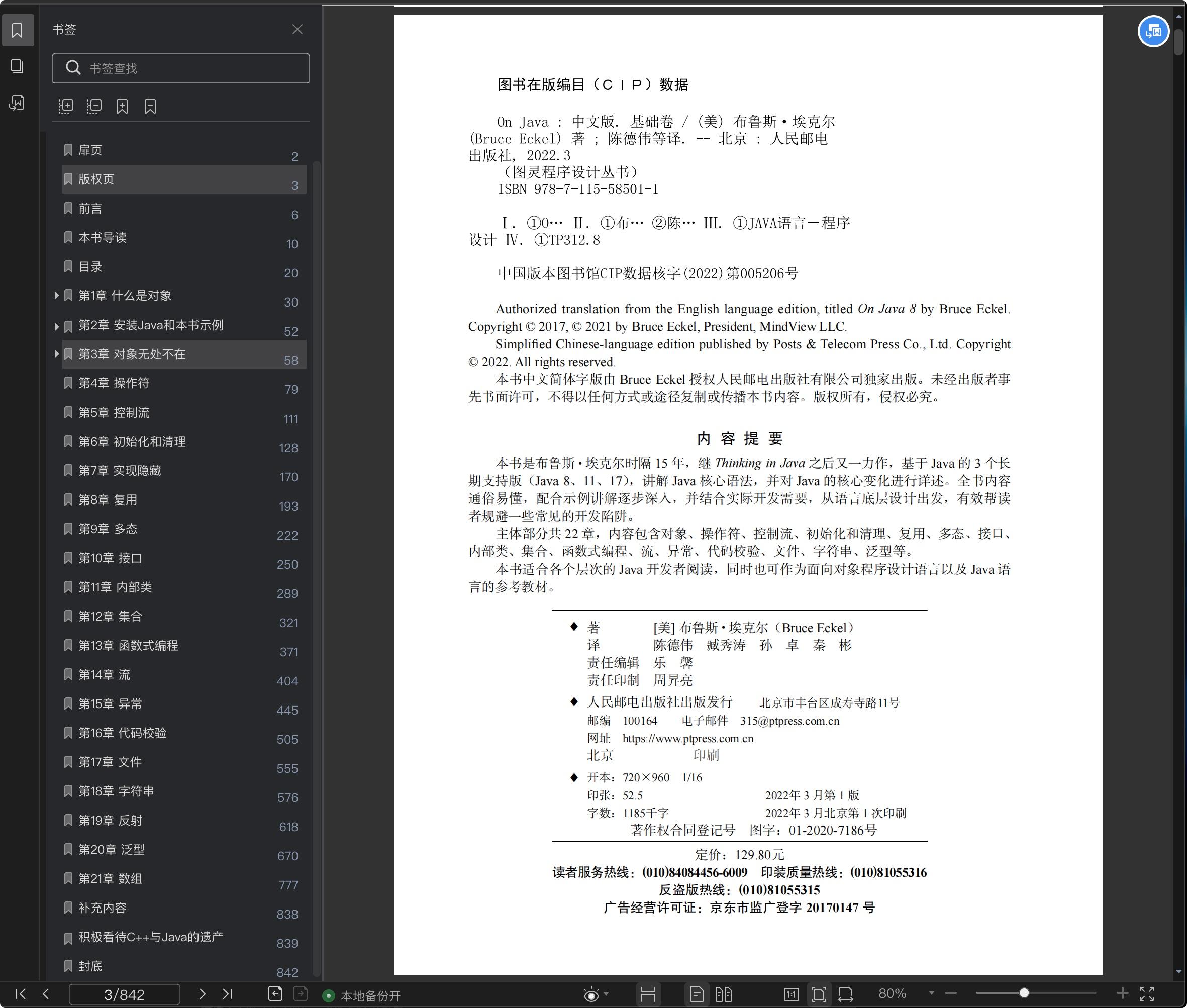Fit page to width icon

coord(846,994)
